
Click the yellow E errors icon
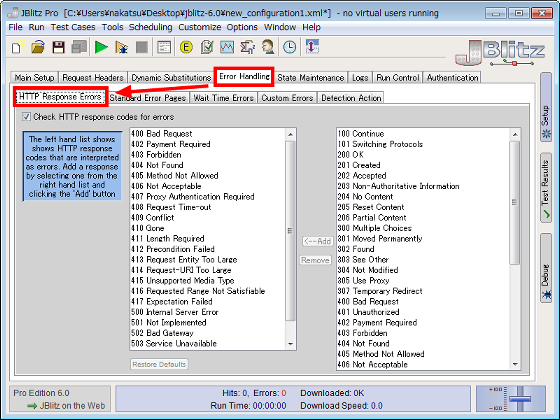pos(186,47)
